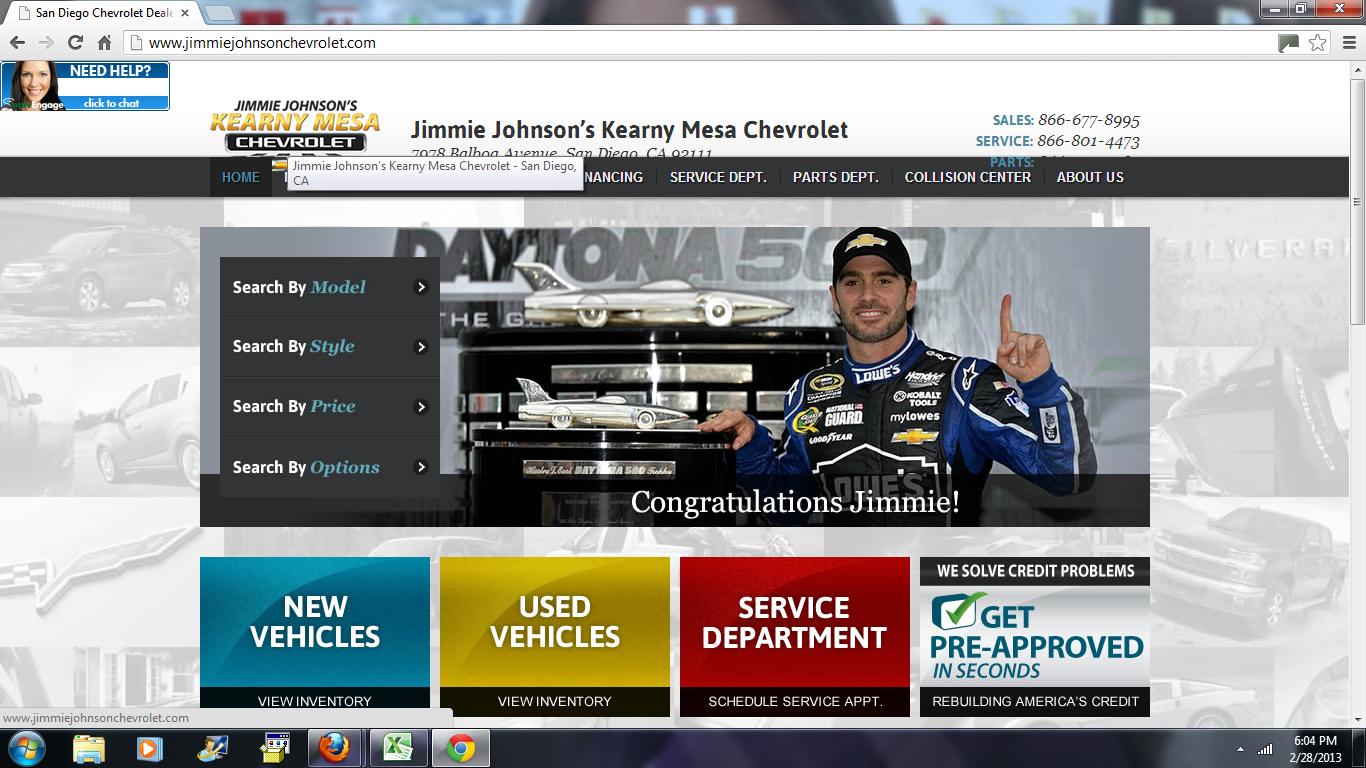1366x768 pixels.
Task: Open Excel from the taskbar
Action: [397, 747]
